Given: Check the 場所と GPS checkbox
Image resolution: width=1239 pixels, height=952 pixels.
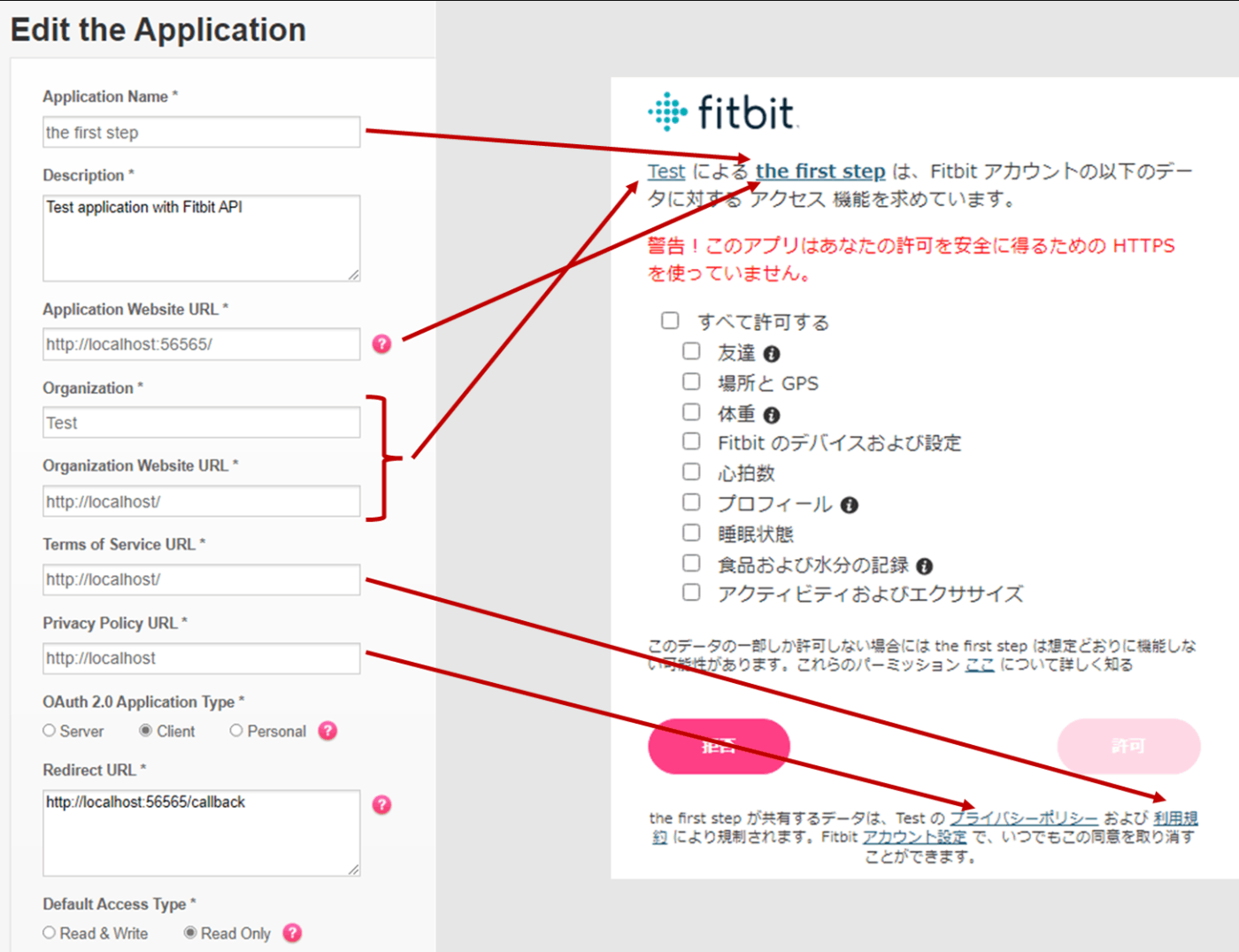Looking at the screenshot, I should (691, 381).
